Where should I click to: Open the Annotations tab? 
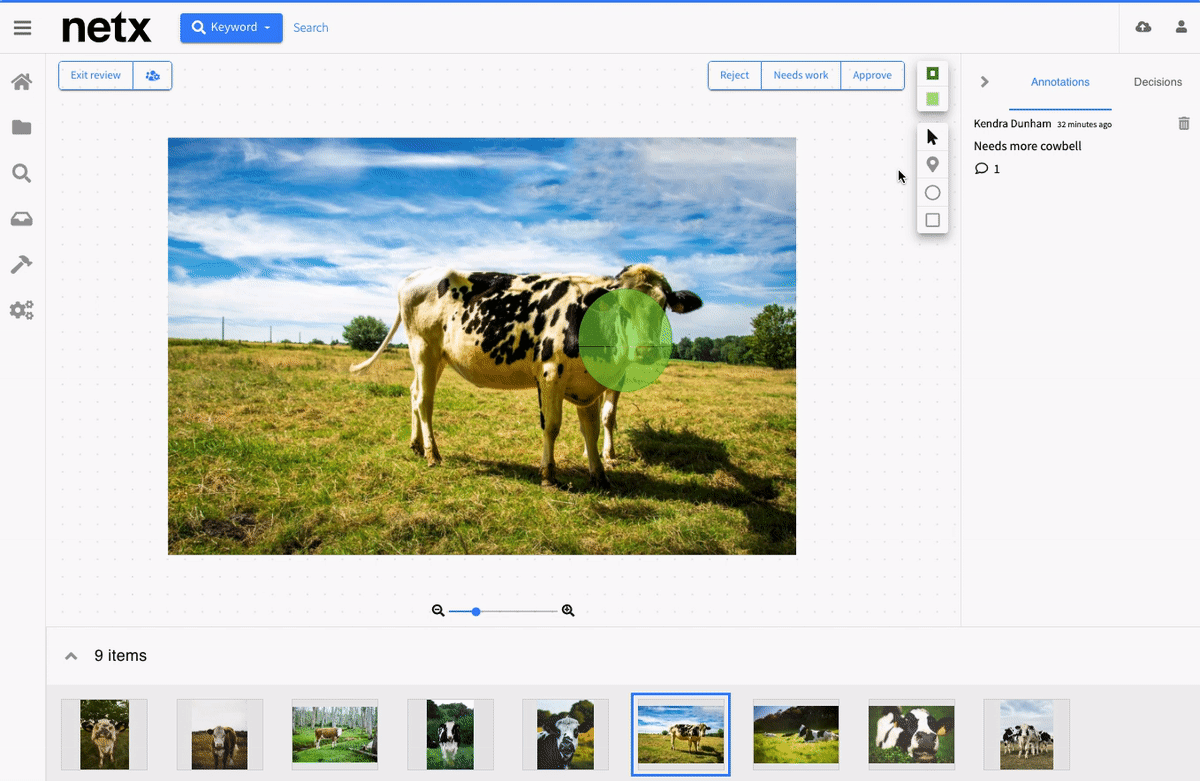point(1060,82)
